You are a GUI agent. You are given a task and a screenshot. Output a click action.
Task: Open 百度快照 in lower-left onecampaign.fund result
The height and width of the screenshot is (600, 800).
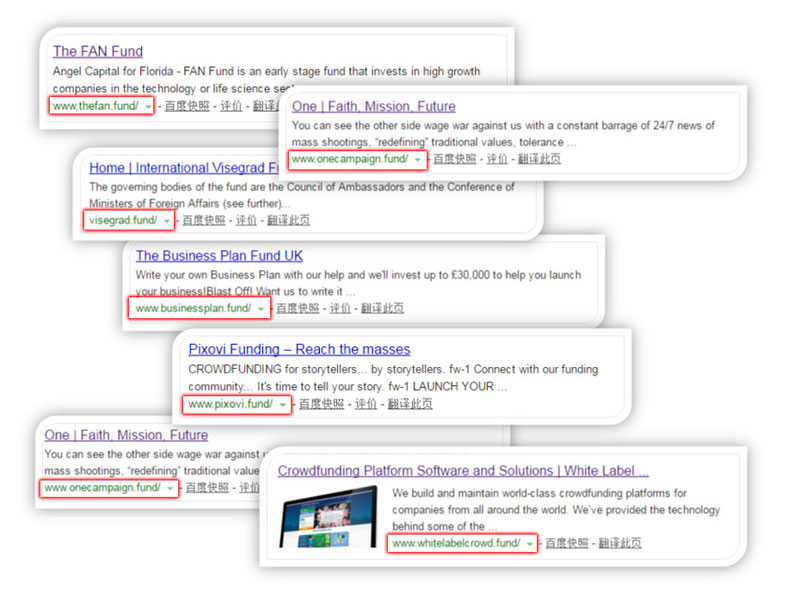tap(207, 488)
